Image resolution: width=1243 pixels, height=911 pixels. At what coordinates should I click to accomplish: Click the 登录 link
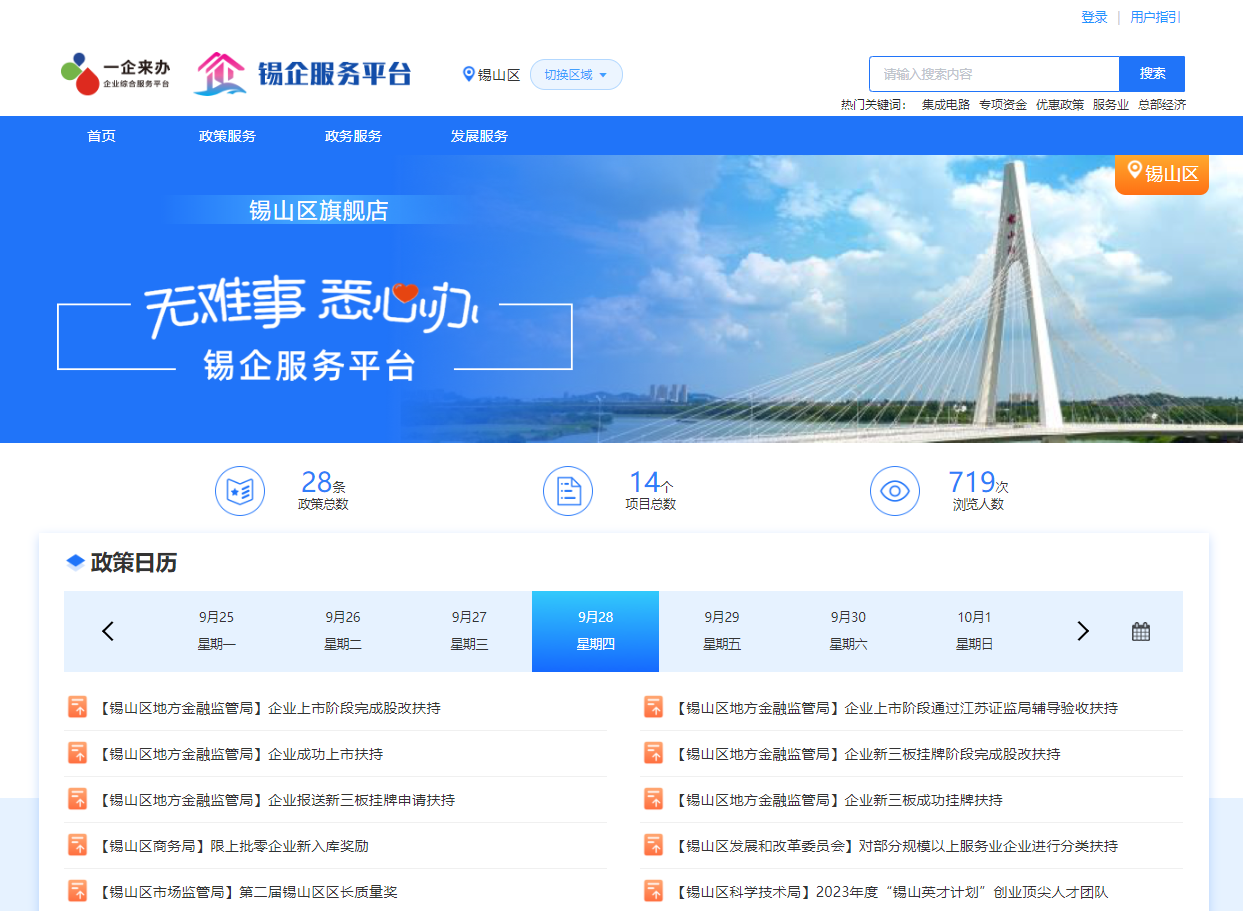1094,17
